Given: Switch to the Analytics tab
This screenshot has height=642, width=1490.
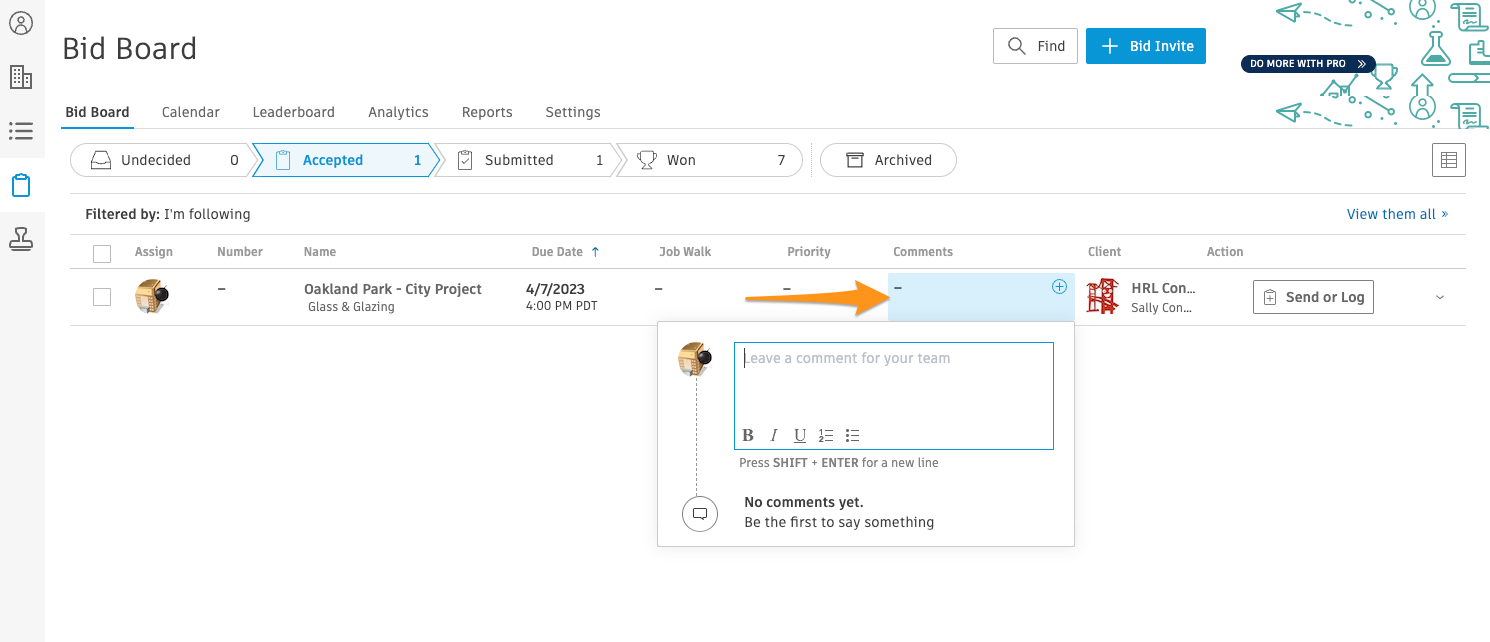Looking at the screenshot, I should click(x=398, y=112).
